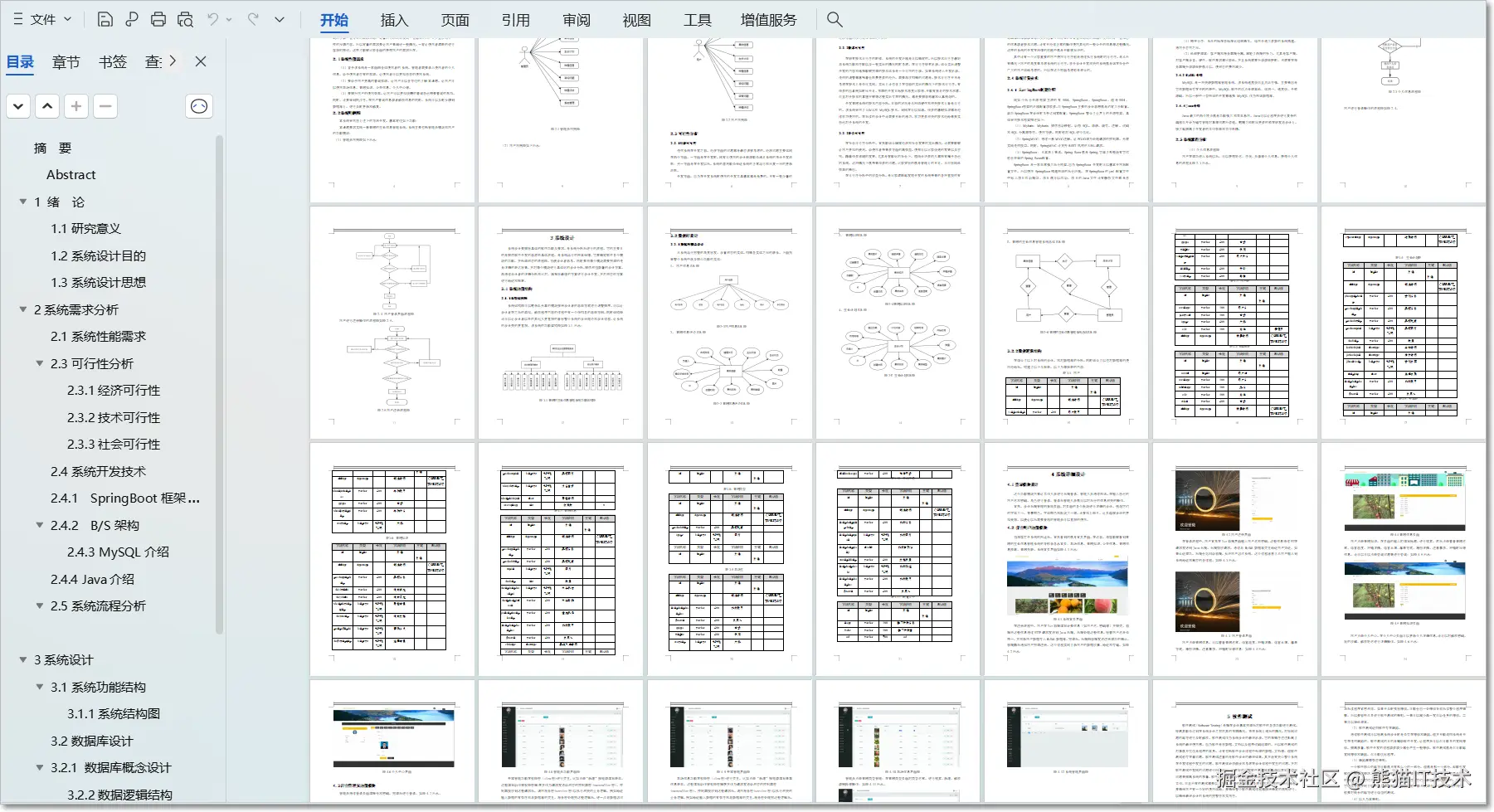The image size is (1494, 812).
Task: Collapse the 1 绪论 outline node
Action: click(x=23, y=202)
